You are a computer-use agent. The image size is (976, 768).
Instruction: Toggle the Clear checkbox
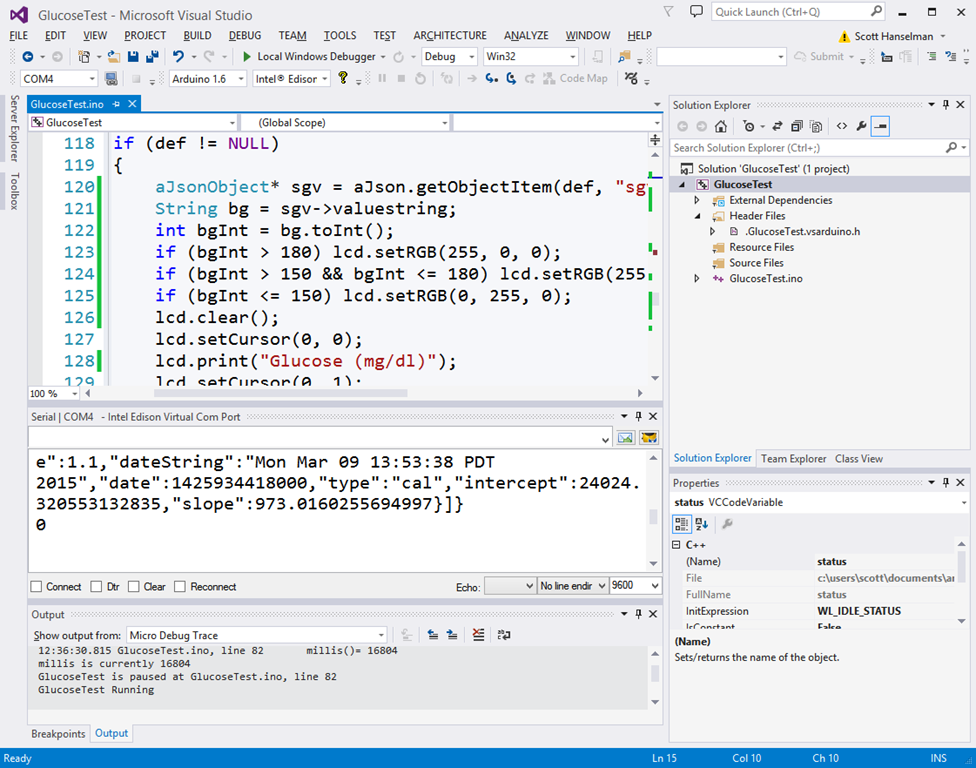click(133, 586)
